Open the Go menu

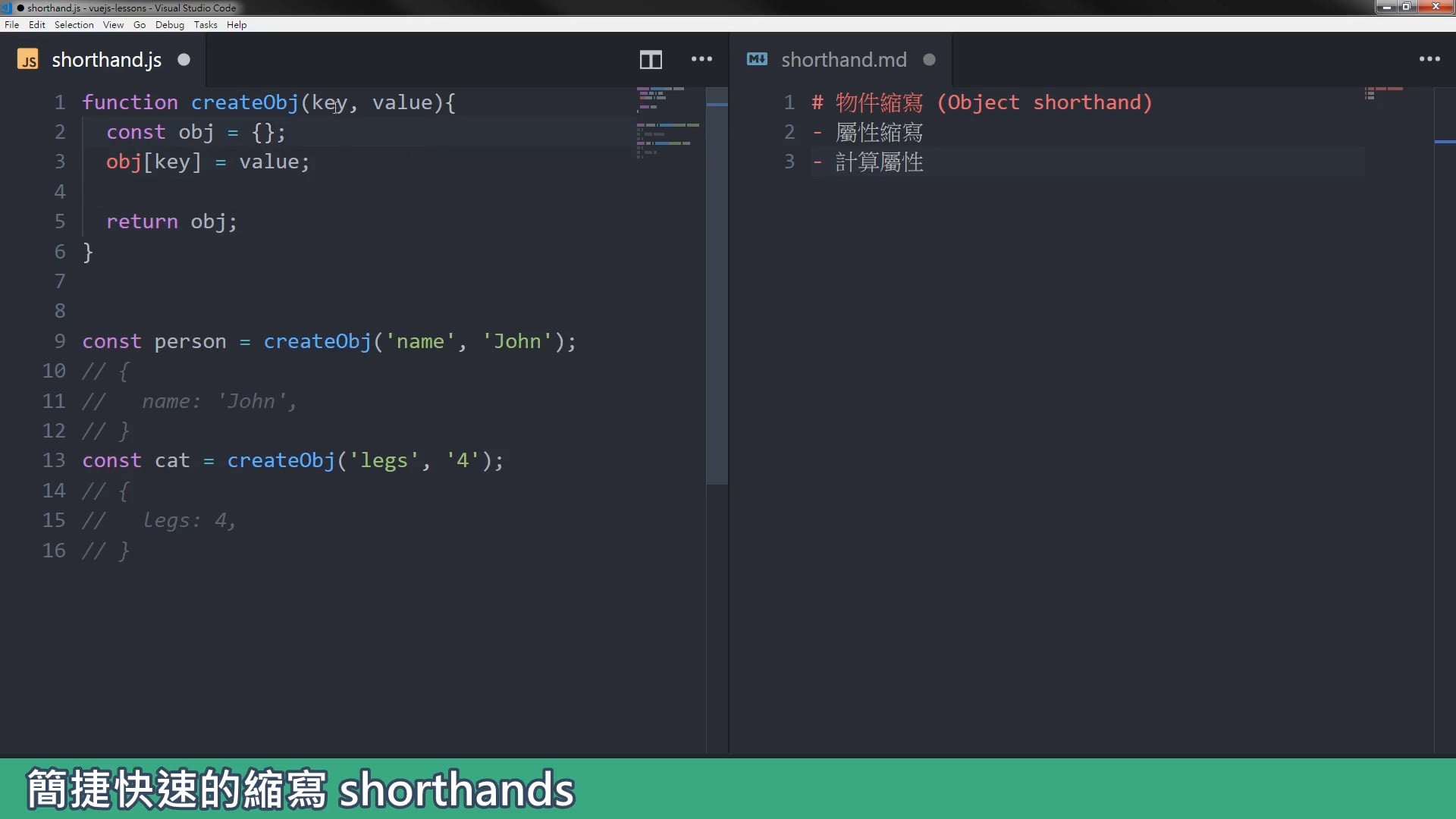click(x=139, y=24)
